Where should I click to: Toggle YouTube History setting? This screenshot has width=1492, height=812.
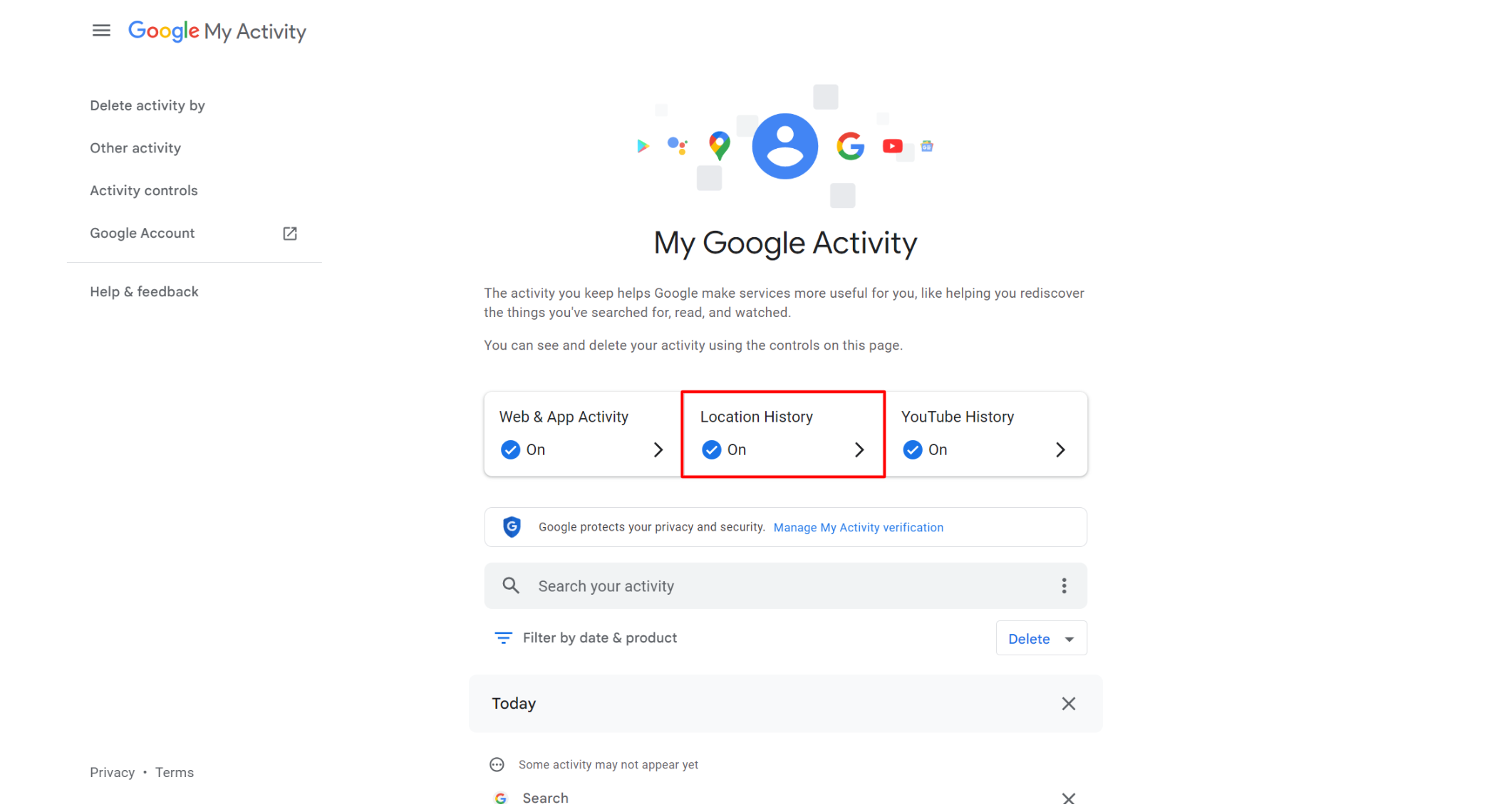[912, 449]
